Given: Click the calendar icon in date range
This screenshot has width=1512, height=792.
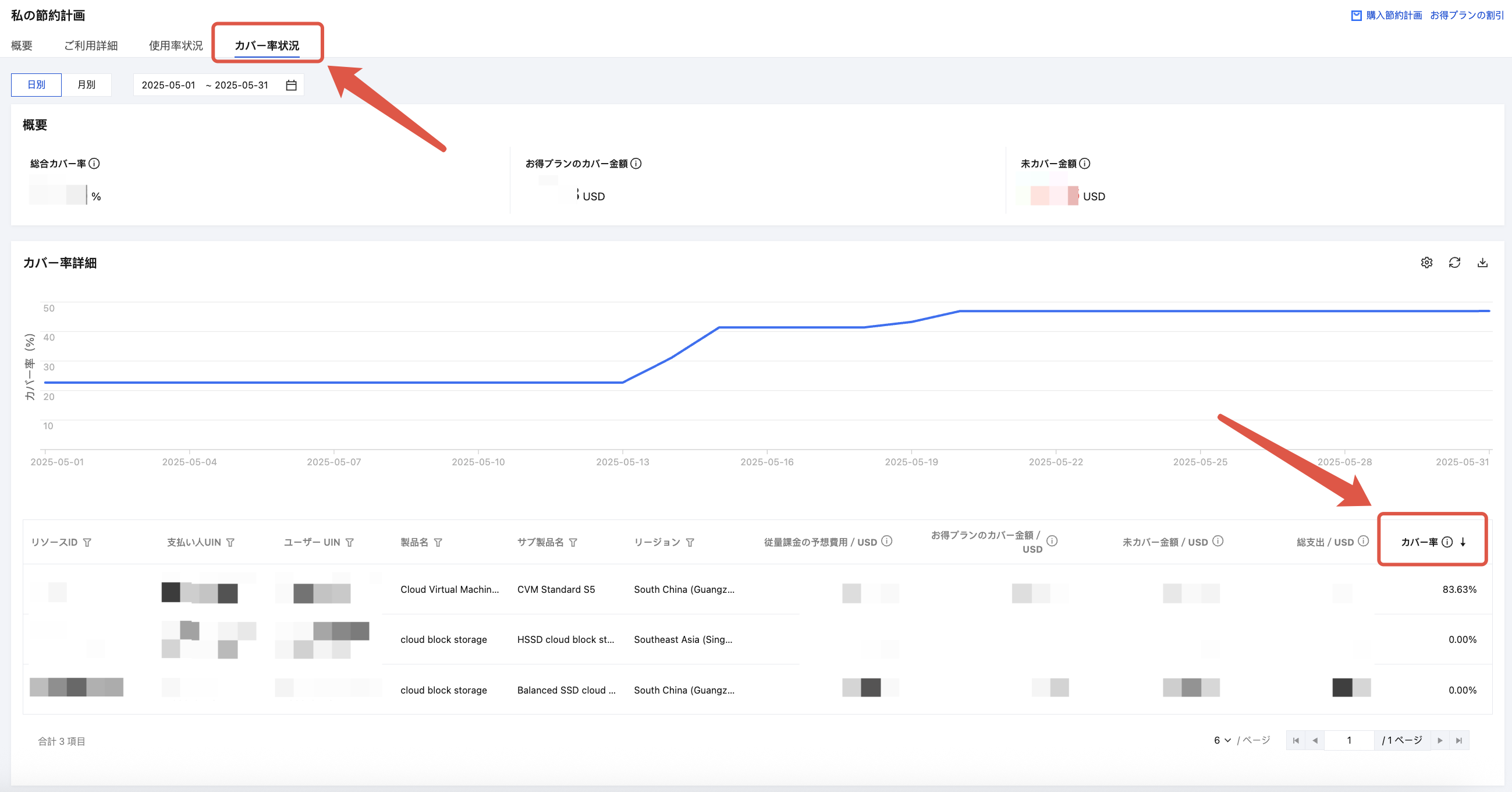Looking at the screenshot, I should click(x=291, y=85).
